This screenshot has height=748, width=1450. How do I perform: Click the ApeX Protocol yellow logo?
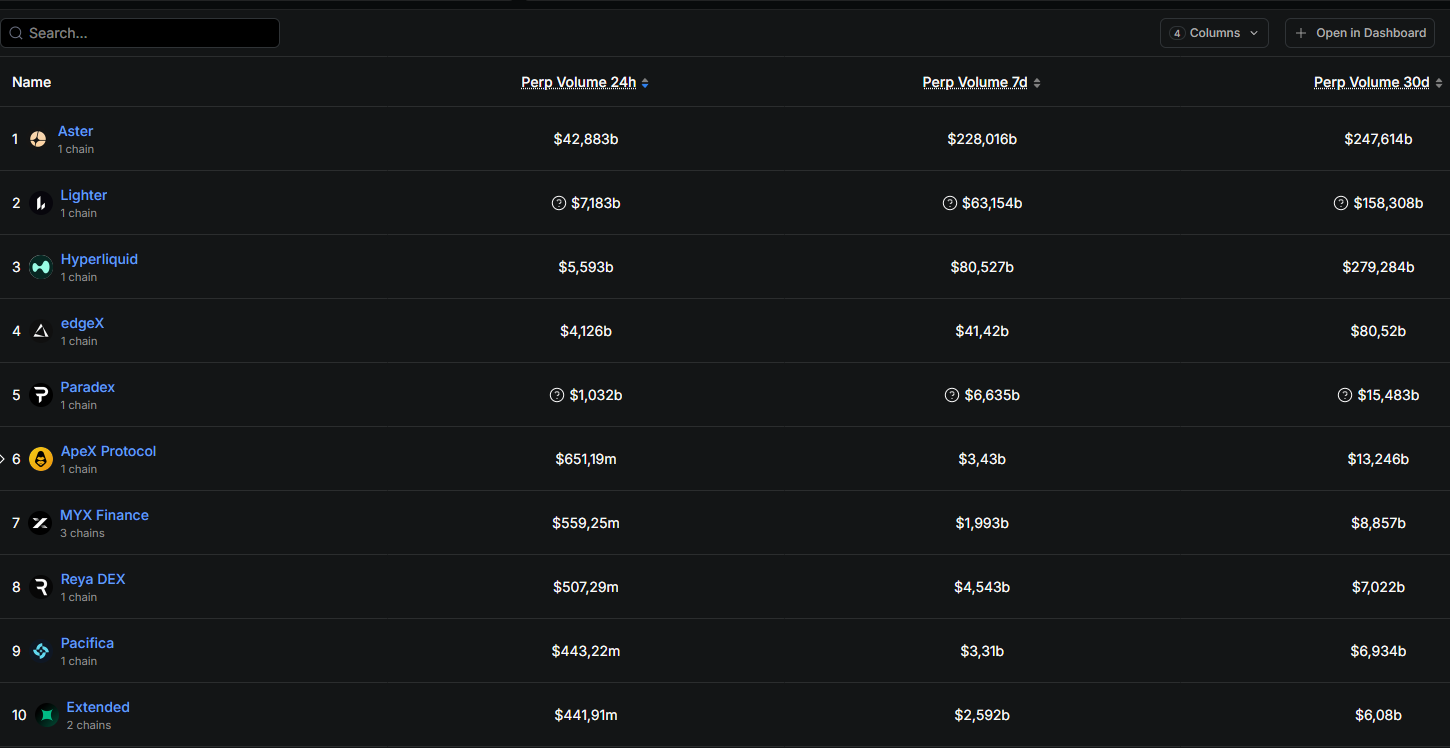40,459
